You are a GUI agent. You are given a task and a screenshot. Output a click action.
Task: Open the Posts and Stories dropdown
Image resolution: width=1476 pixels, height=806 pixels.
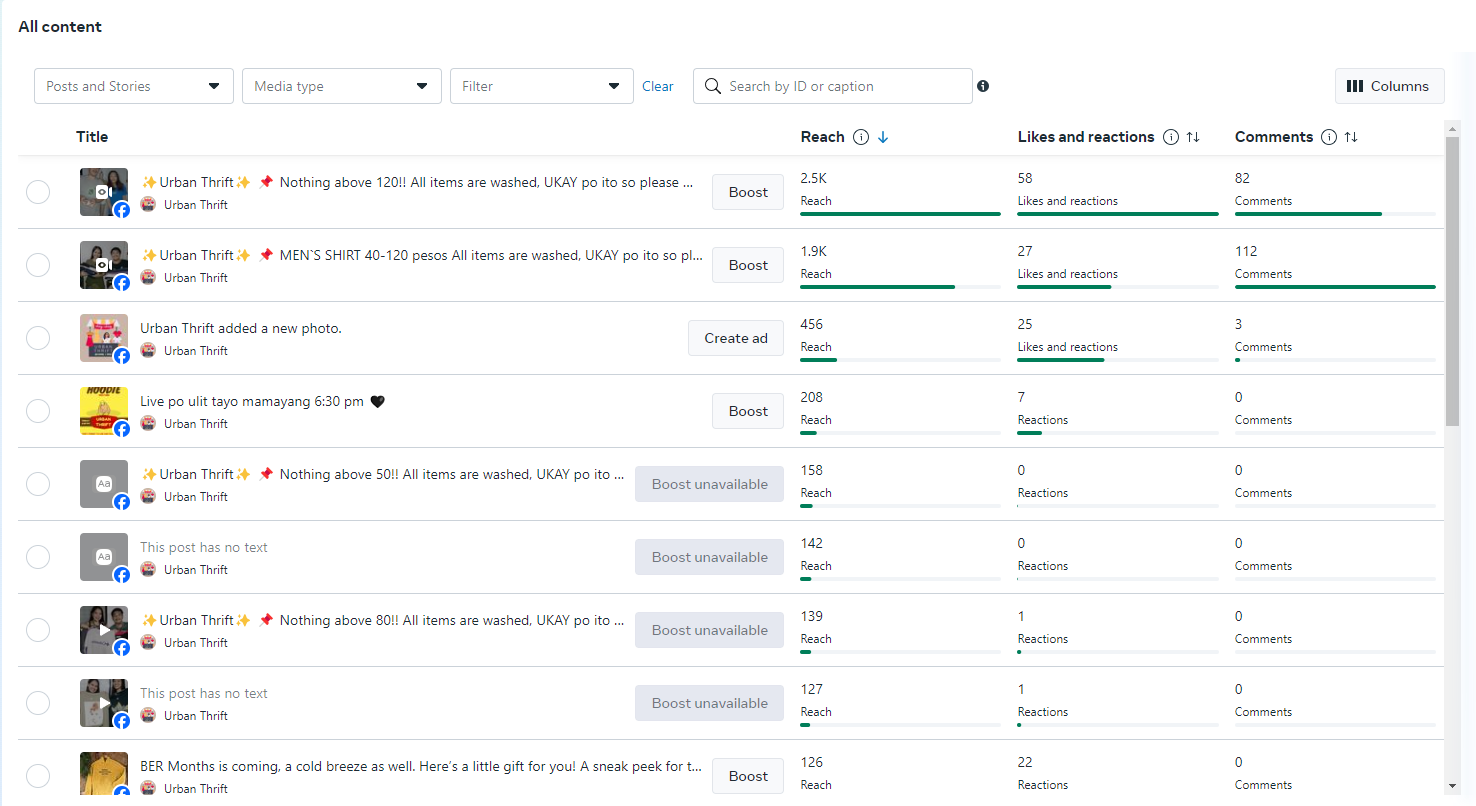pos(134,86)
